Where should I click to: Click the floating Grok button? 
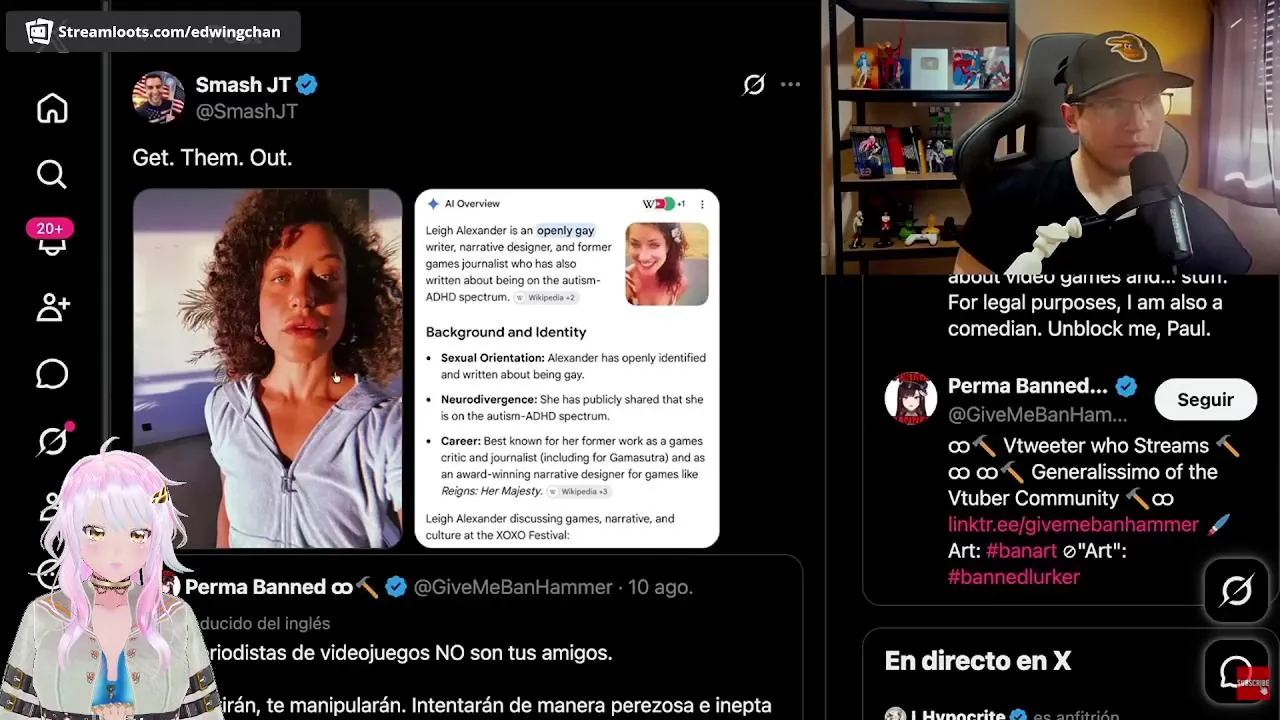coord(1237,591)
